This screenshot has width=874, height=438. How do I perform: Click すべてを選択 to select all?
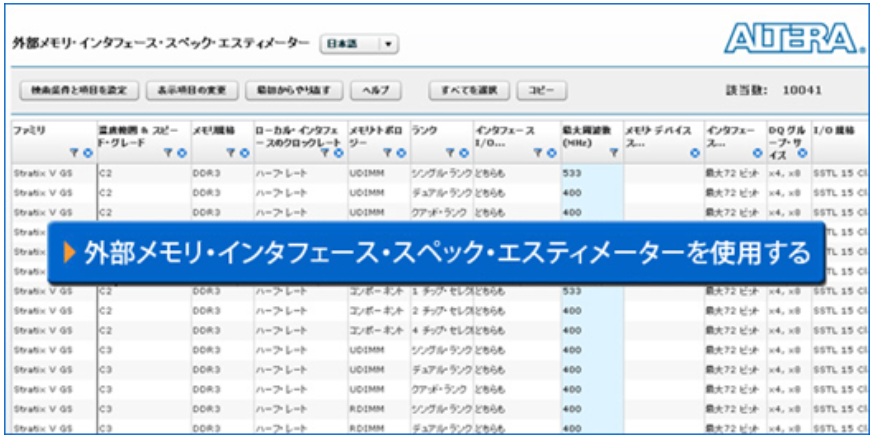469,90
